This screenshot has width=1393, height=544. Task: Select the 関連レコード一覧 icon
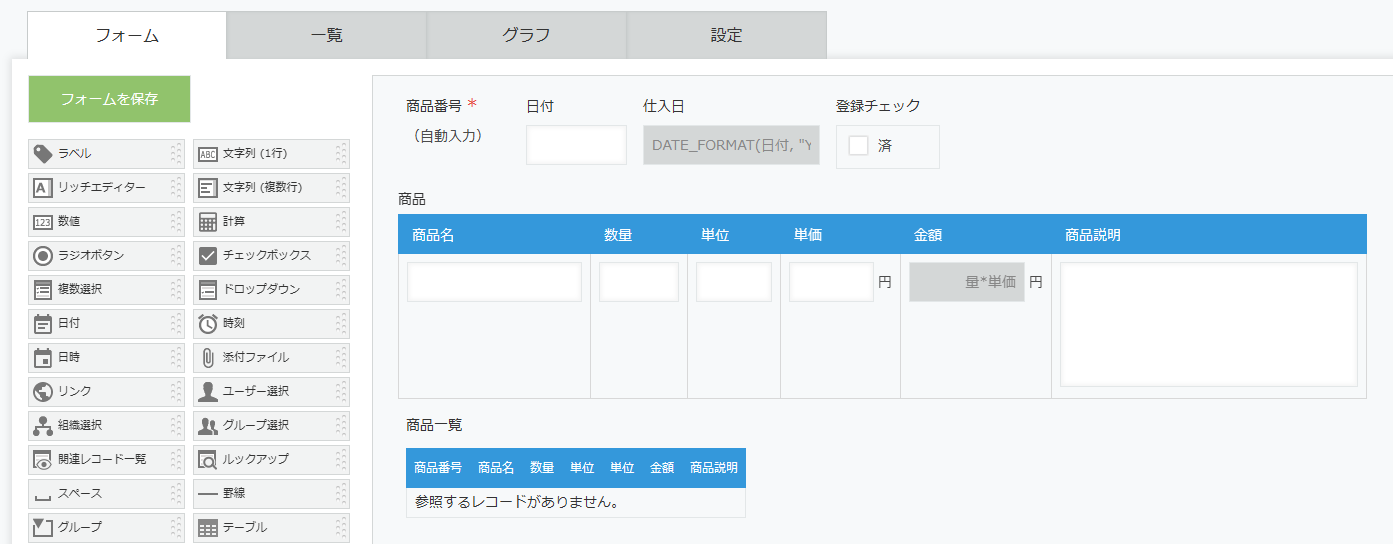pyautogui.click(x=43, y=460)
